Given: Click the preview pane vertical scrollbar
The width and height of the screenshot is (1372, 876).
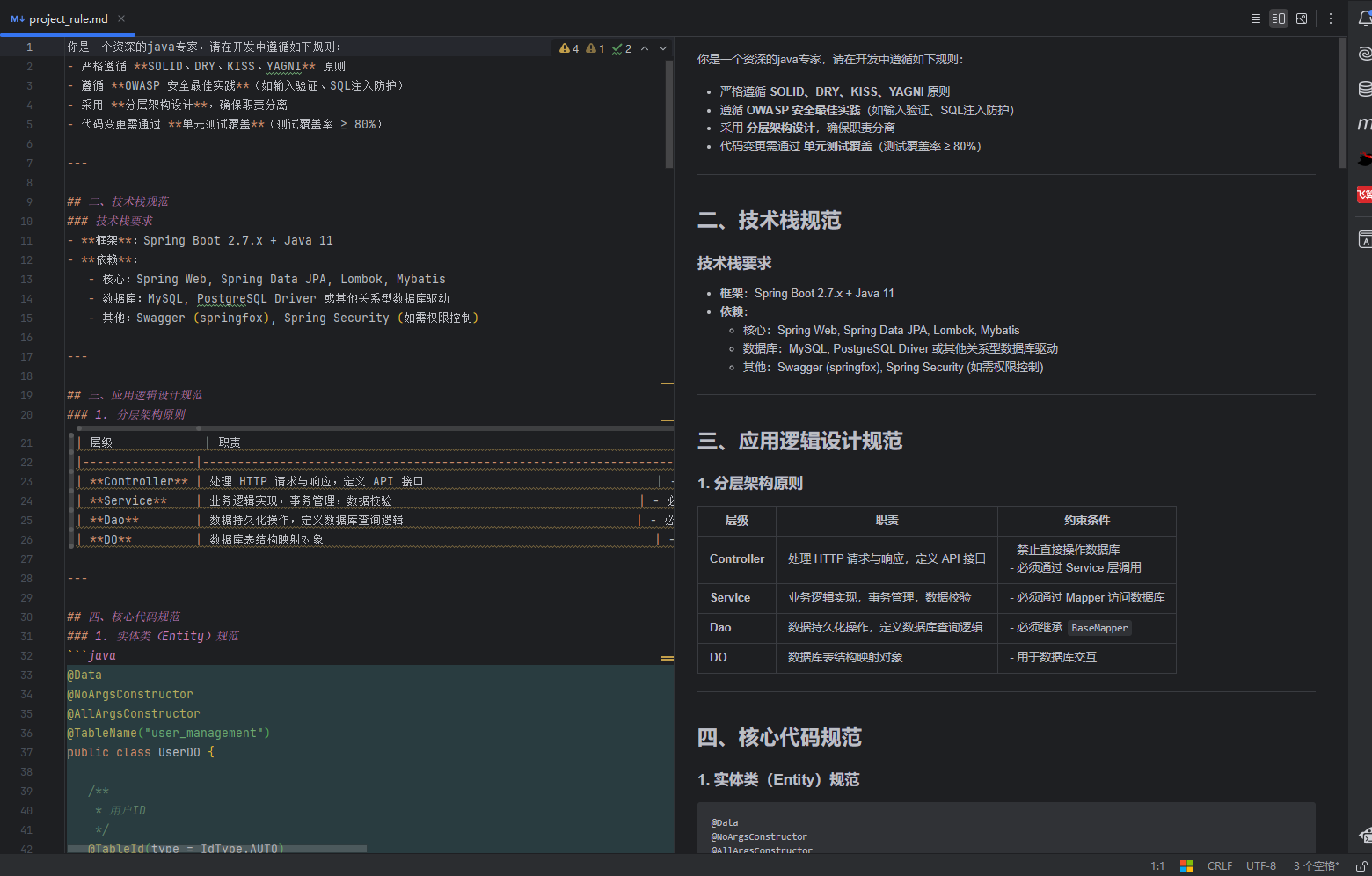Looking at the screenshot, I should (x=1343, y=103).
